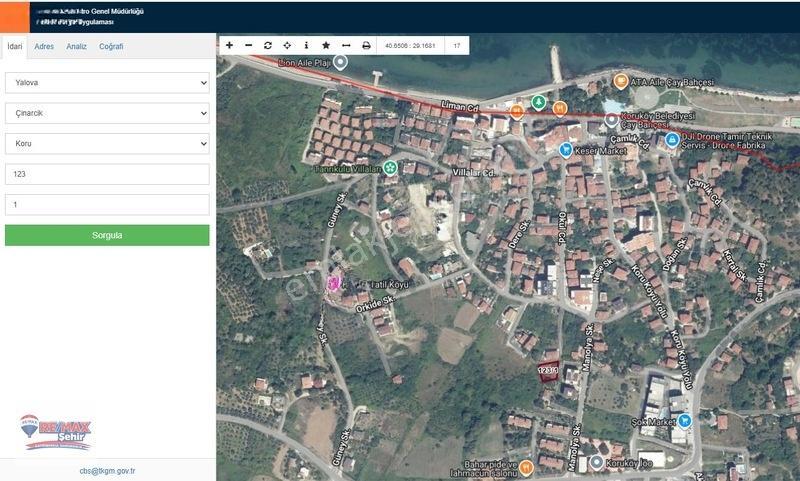Click the Tanrıkulu Villaları green marker
Image resolution: width=800 pixels, height=481 pixels.
point(390,167)
